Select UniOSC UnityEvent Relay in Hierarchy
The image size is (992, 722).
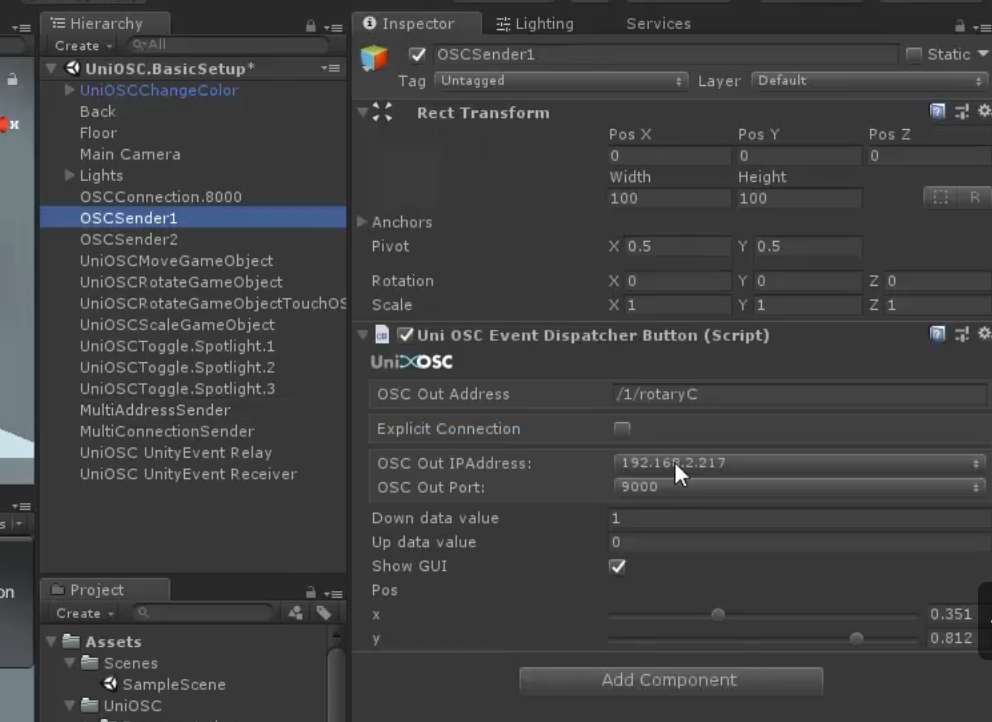[x=176, y=452]
